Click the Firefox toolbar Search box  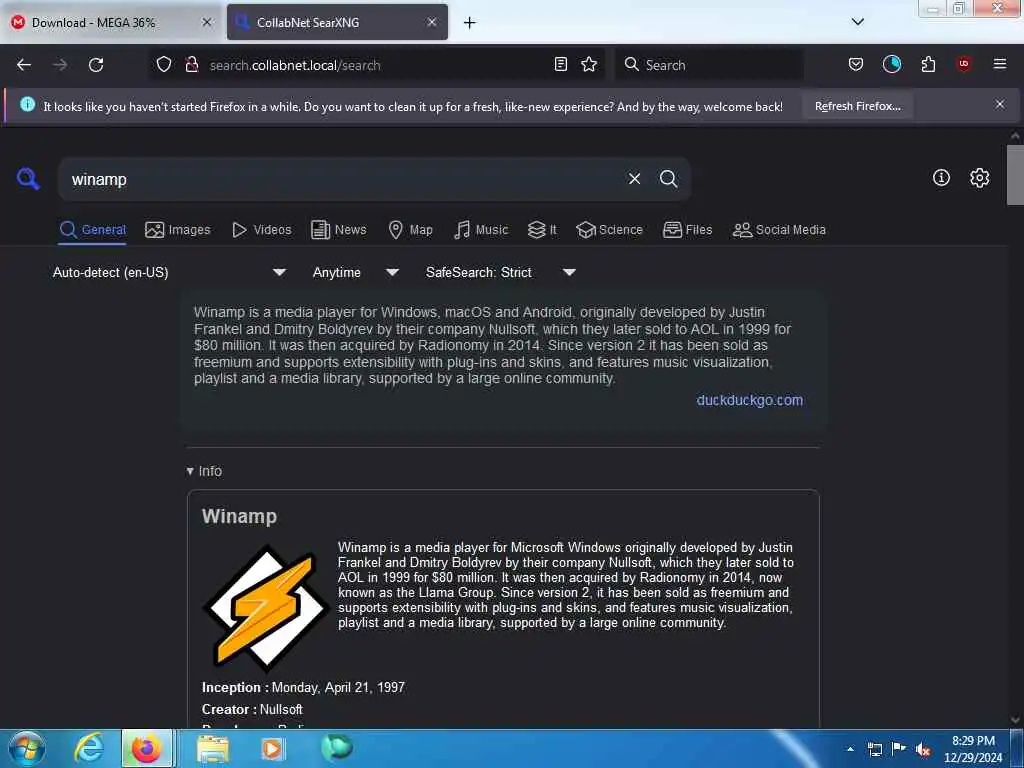pos(710,65)
